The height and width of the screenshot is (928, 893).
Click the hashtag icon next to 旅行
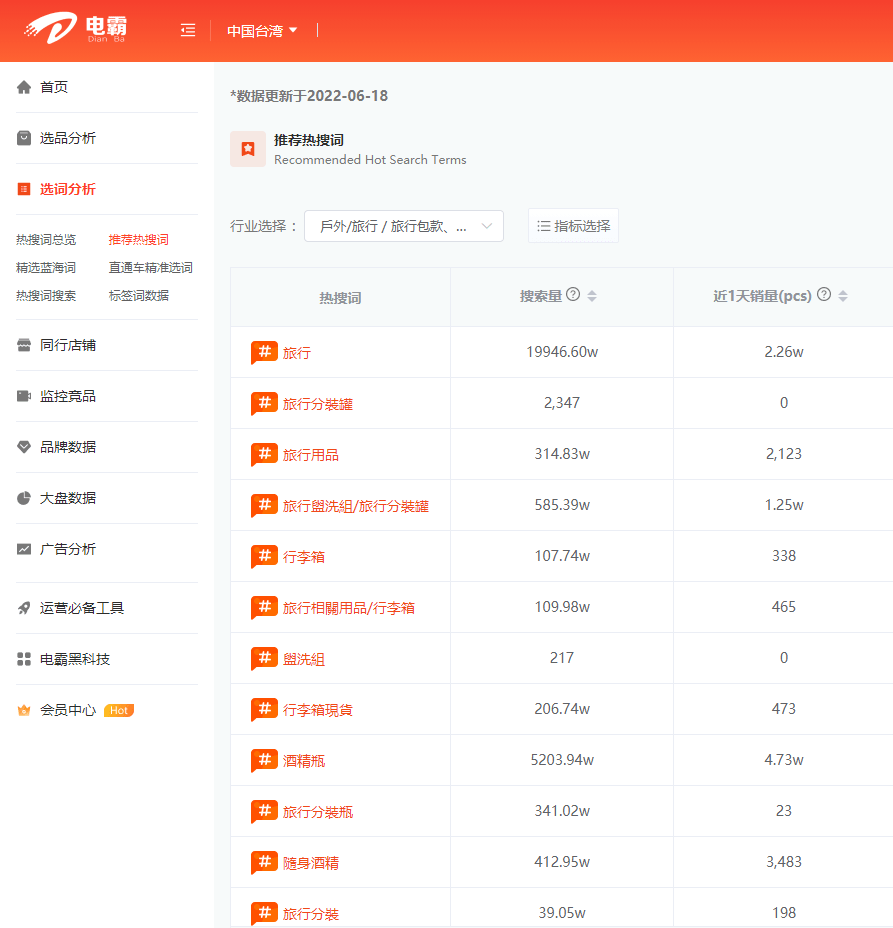click(x=264, y=353)
